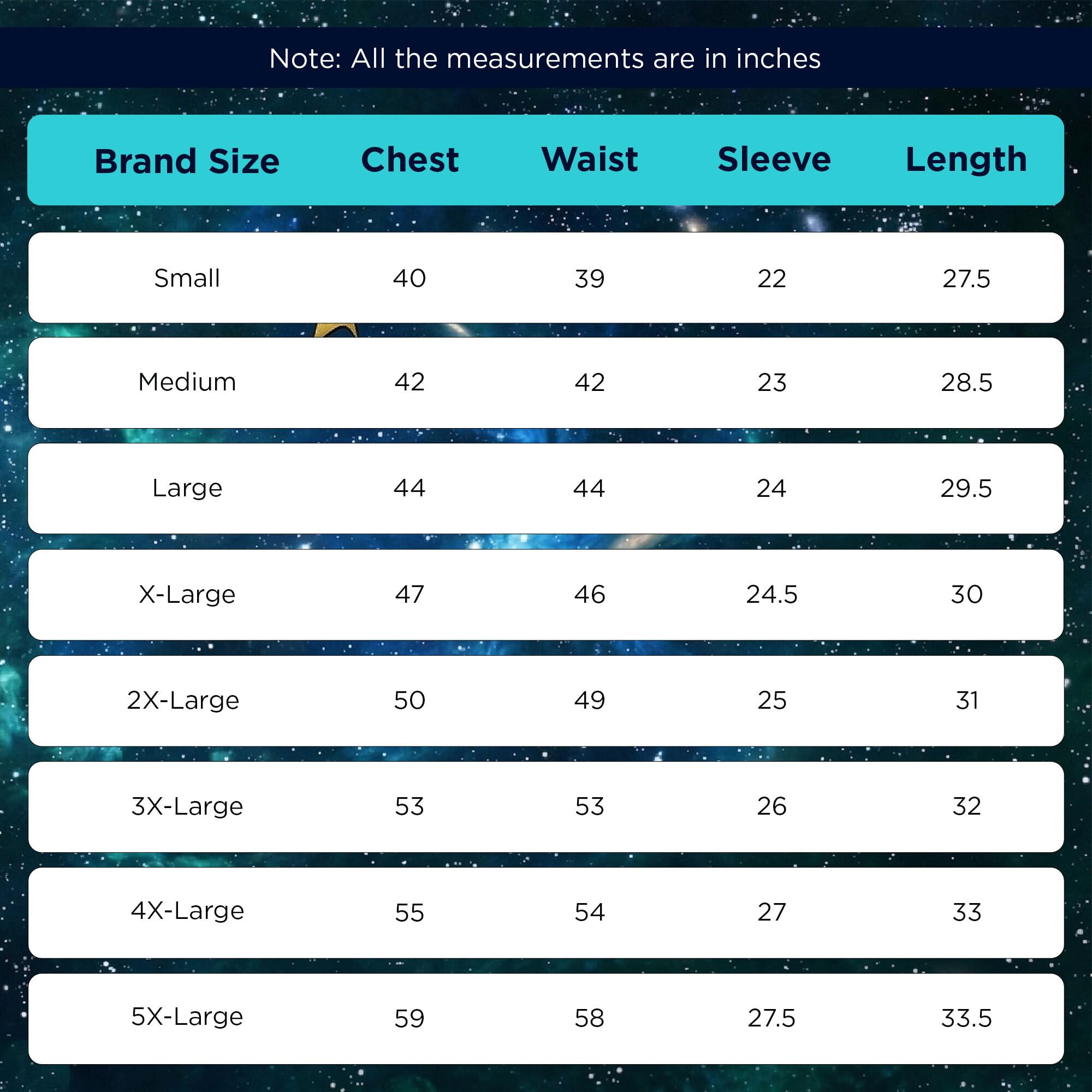Click the 4X-Large sleeve value 27
The height and width of the screenshot is (1092, 1092).
[x=771, y=912]
